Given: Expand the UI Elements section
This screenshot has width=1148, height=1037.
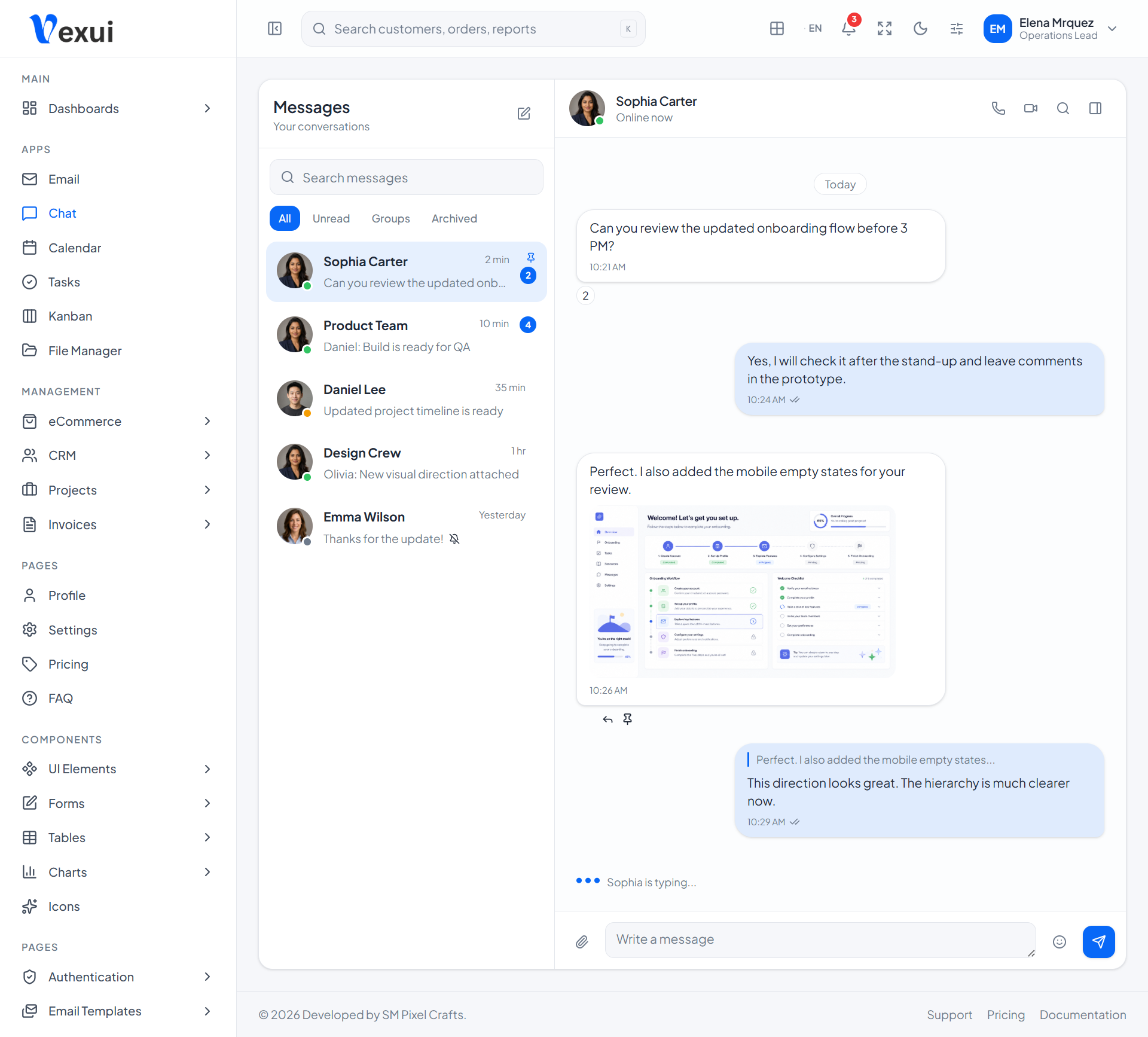Looking at the screenshot, I should point(118,768).
